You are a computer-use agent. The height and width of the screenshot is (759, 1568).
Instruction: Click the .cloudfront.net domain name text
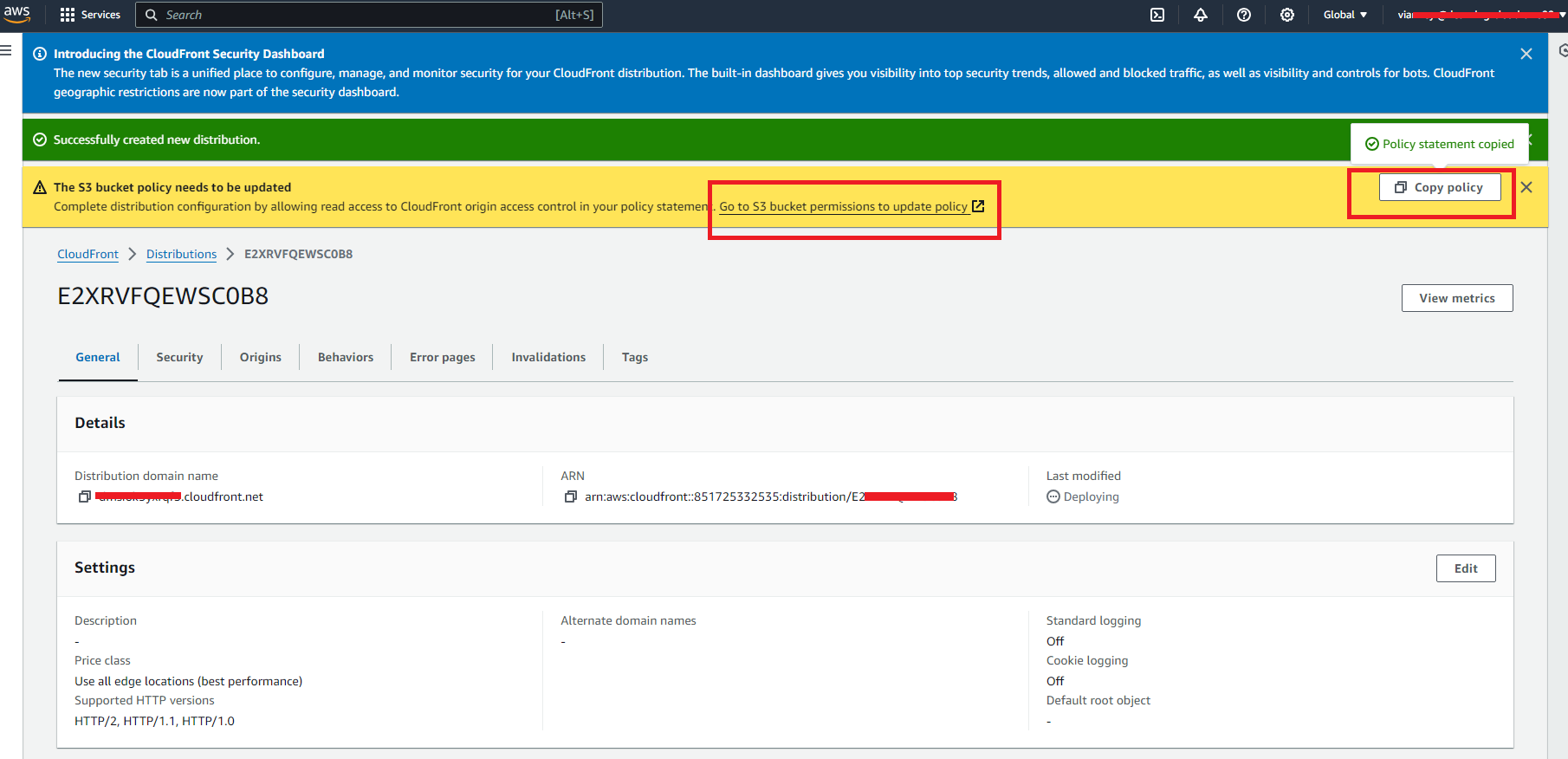click(x=180, y=496)
